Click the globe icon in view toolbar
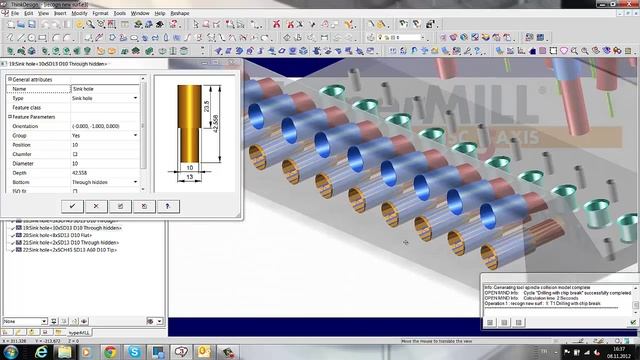Image resolution: width=640 pixels, height=360 pixels. 464,38
